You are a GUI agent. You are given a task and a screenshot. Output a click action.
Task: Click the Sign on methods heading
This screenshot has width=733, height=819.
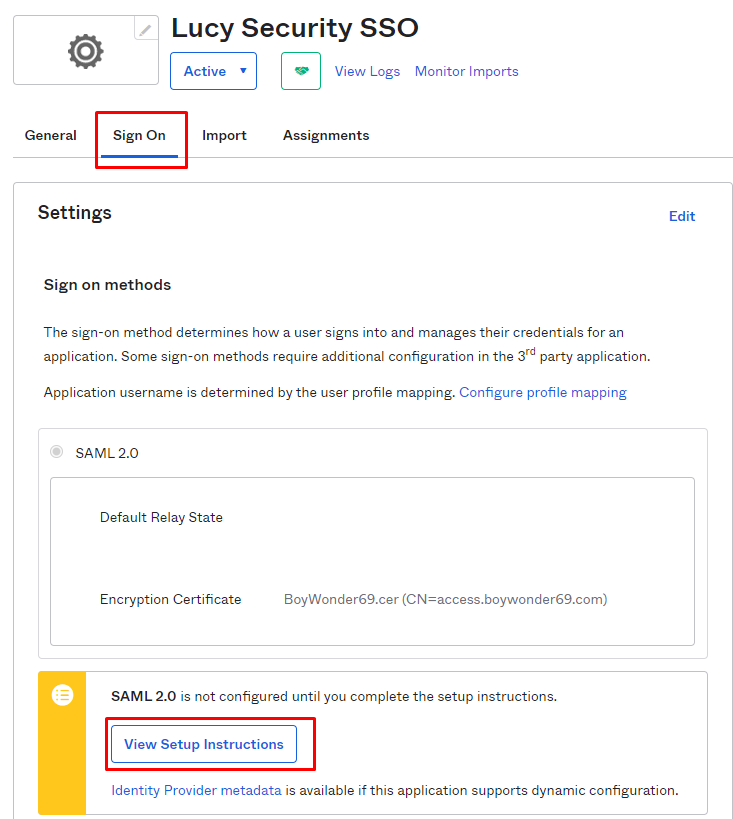(107, 285)
